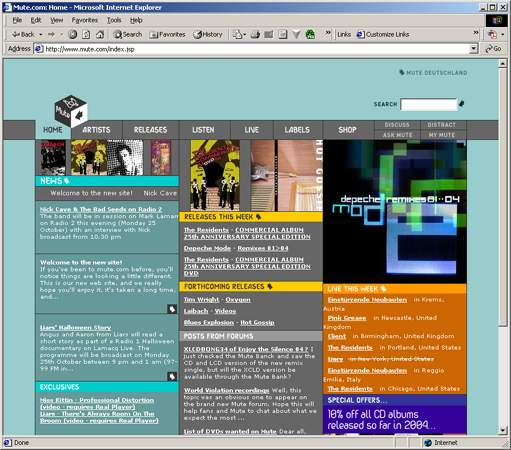Open the Favorites menu in the menu bar

85,20
